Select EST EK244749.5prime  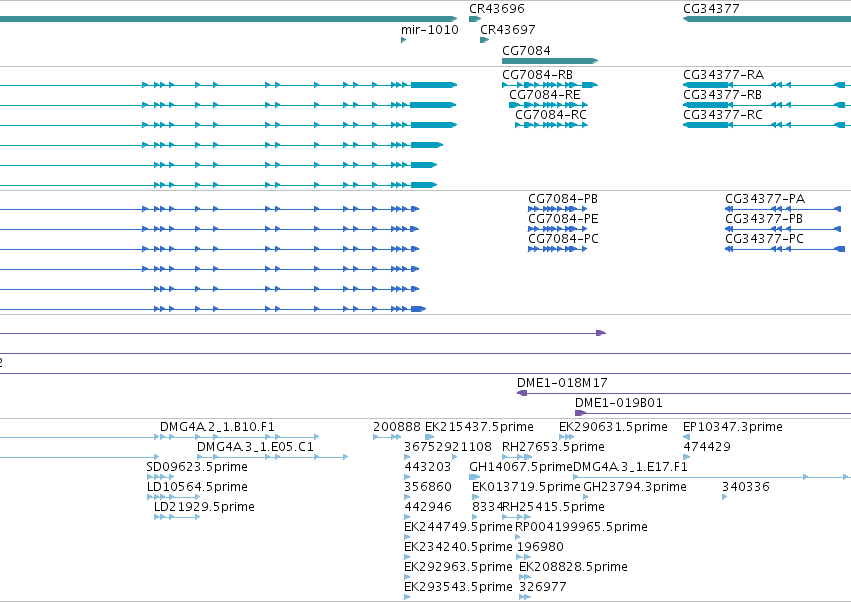[x=458, y=528]
